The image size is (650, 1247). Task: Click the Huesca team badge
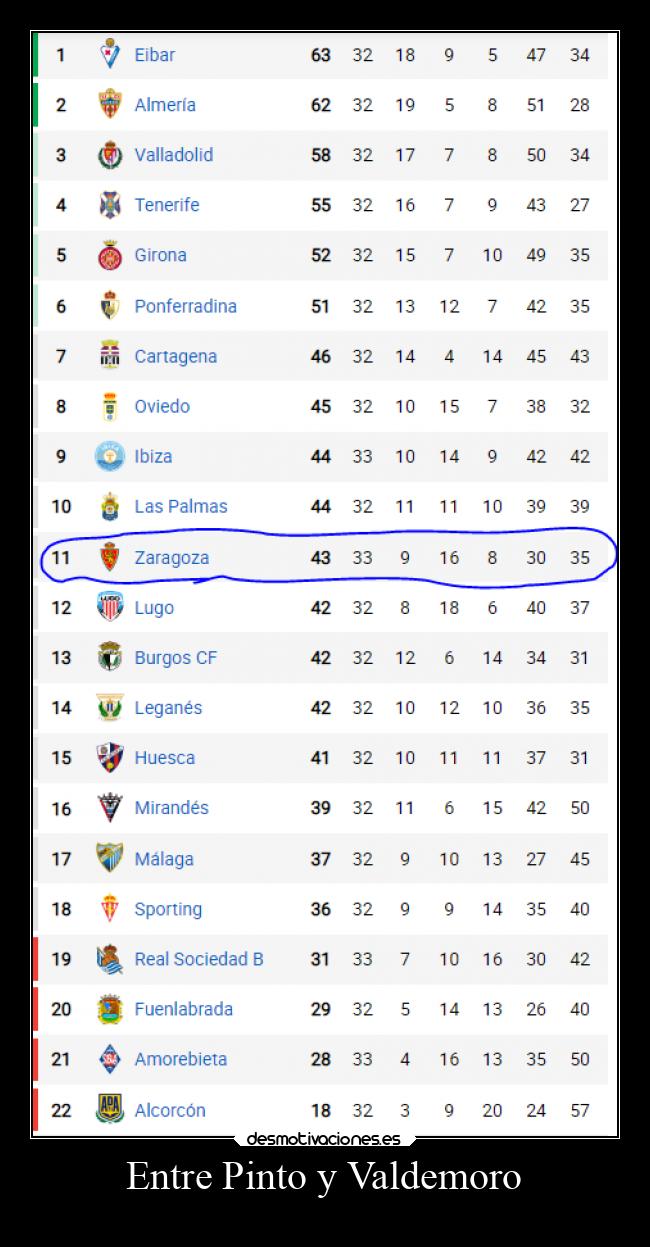(109, 758)
